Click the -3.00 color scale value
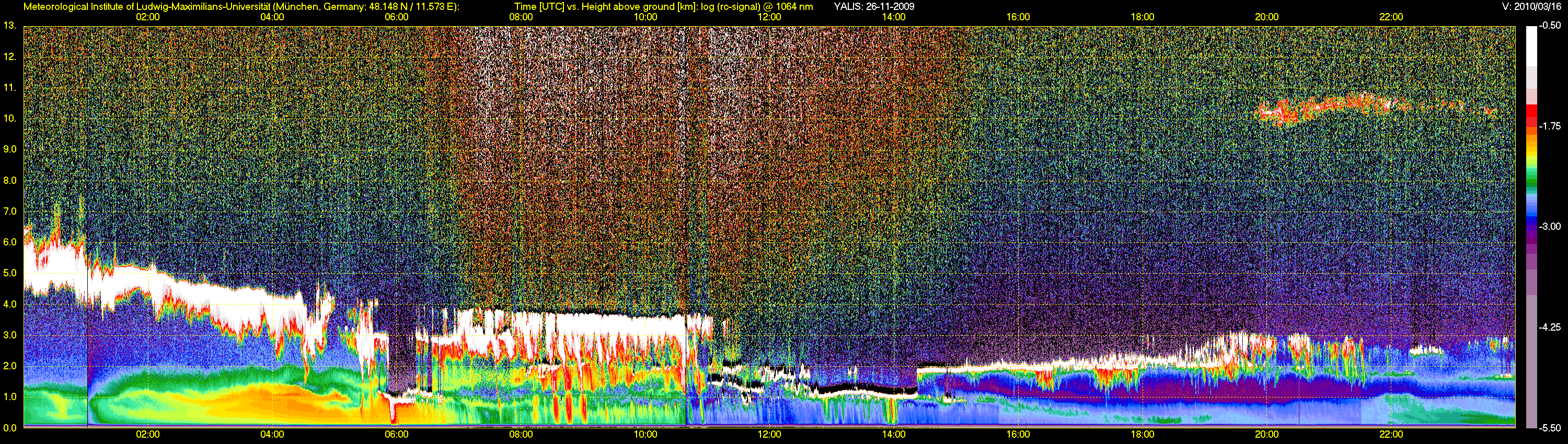The image size is (1568, 444). pyautogui.click(x=1550, y=226)
